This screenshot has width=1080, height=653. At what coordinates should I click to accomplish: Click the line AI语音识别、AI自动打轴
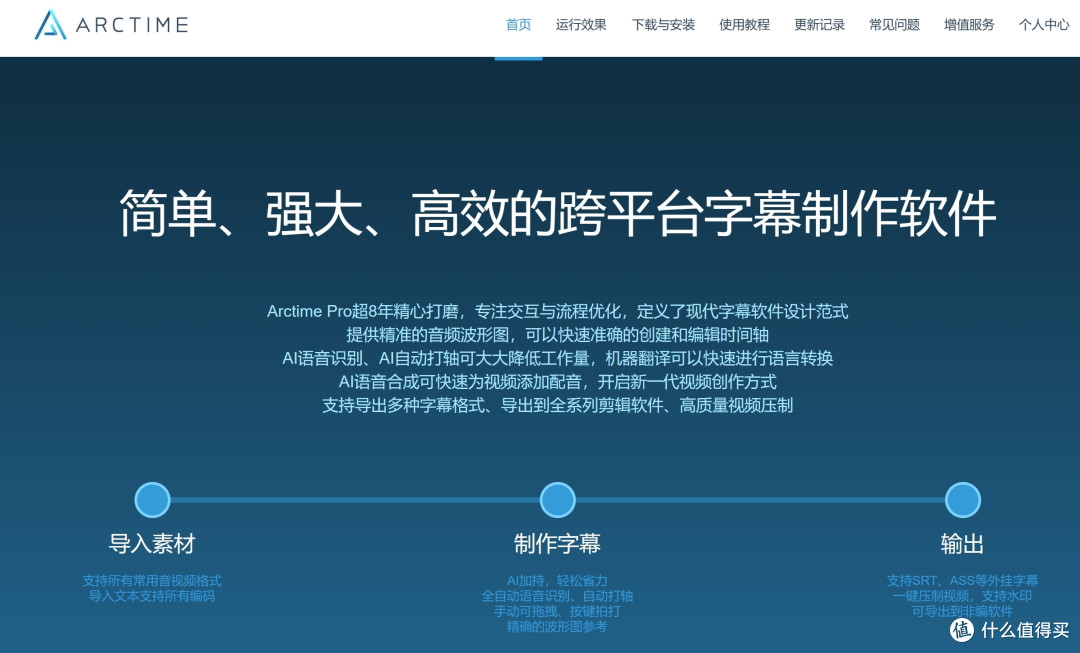[557, 358]
